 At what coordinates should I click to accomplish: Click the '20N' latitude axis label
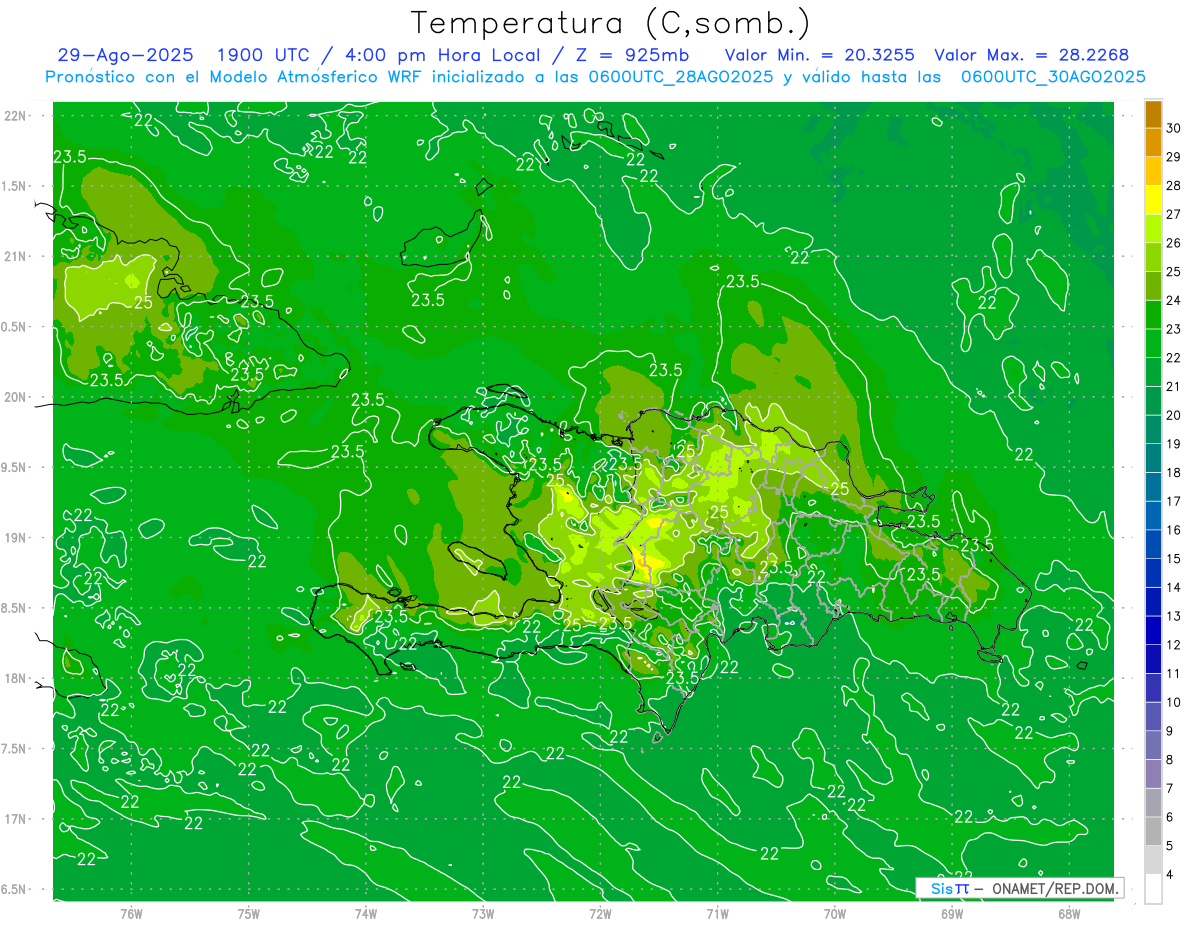pos(15,397)
